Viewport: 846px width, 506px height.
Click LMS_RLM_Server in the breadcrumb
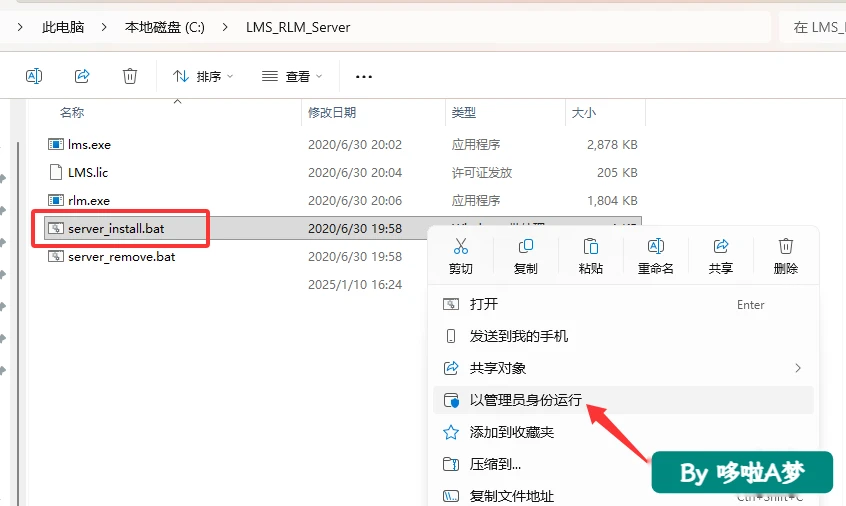tap(298, 27)
